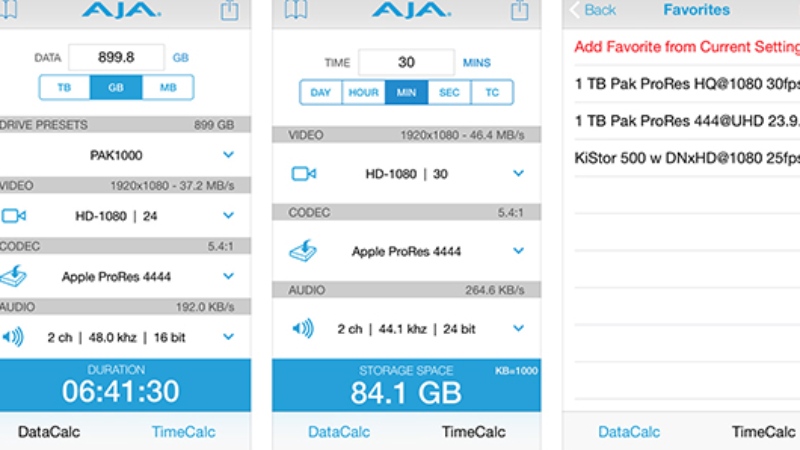The width and height of the screenshot is (800, 450).
Task: Expand the PAK1000 drive preset dropdown
Action: (228, 155)
